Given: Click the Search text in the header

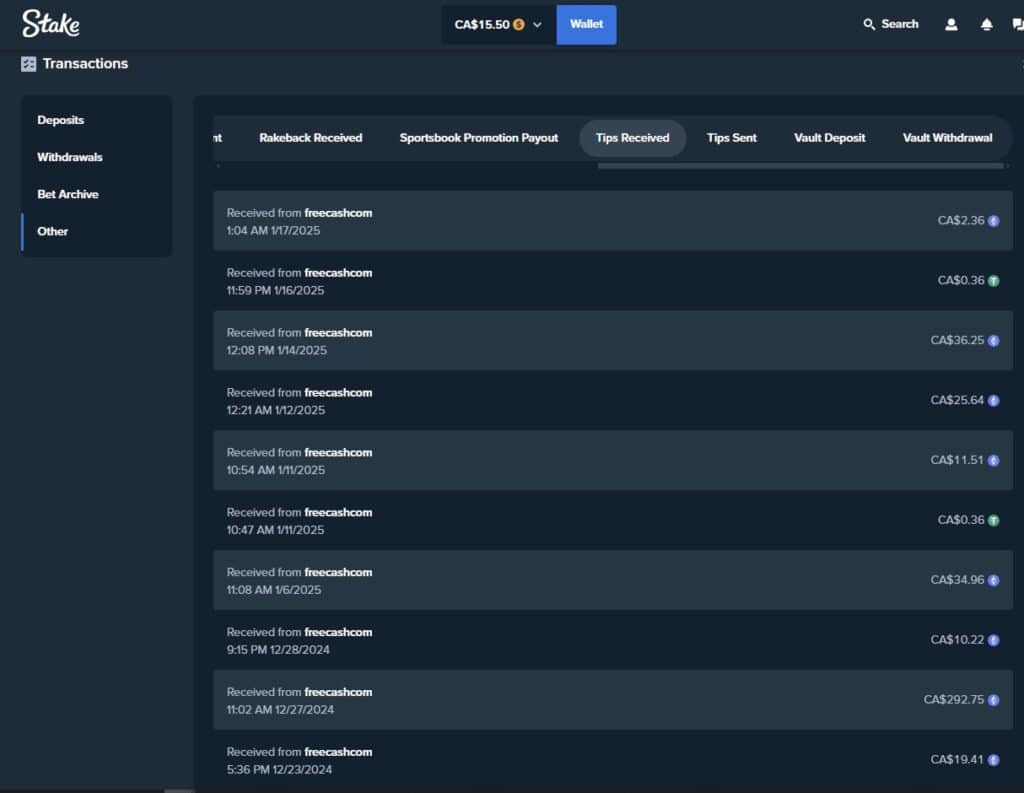Looking at the screenshot, I should [x=899, y=24].
